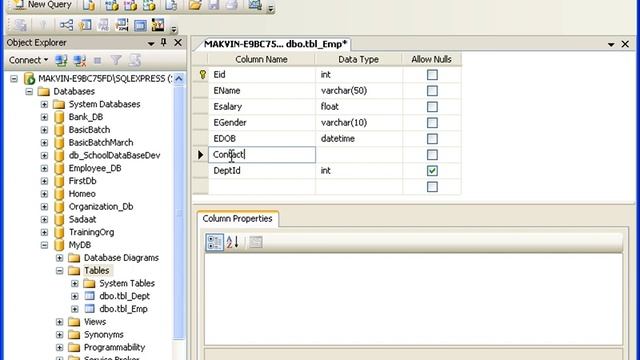The width and height of the screenshot is (640, 360).
Task: Click the Connect Object Explorer icon
Action: pos(61,60)
